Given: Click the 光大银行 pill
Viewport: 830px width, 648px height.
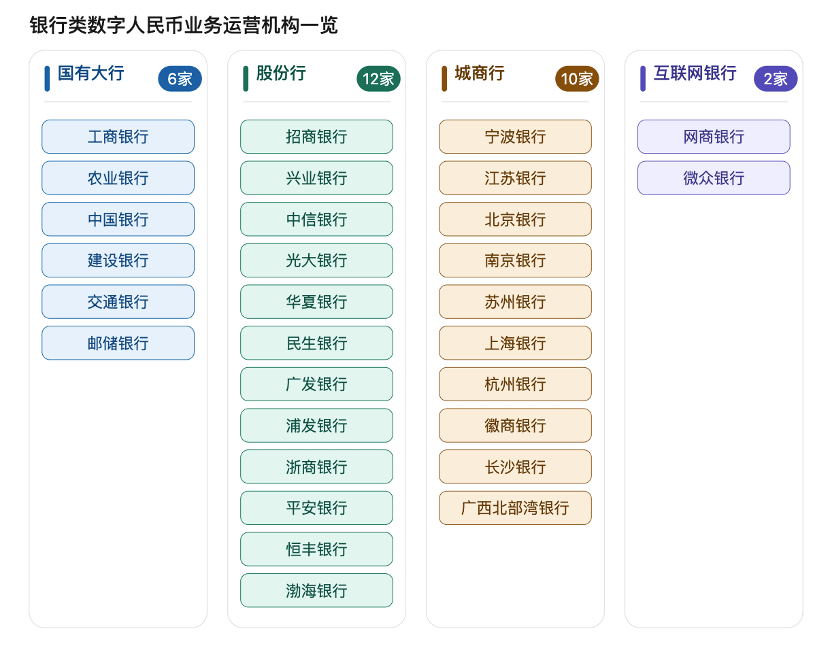Looking at the screenshot, I should click(x=317, y=260).
